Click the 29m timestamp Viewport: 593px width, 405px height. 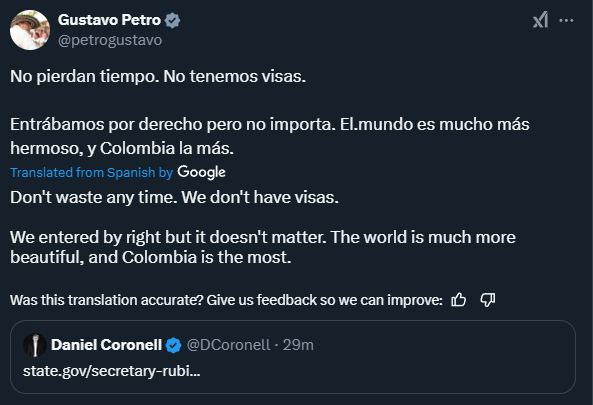(x=298, y=345)
